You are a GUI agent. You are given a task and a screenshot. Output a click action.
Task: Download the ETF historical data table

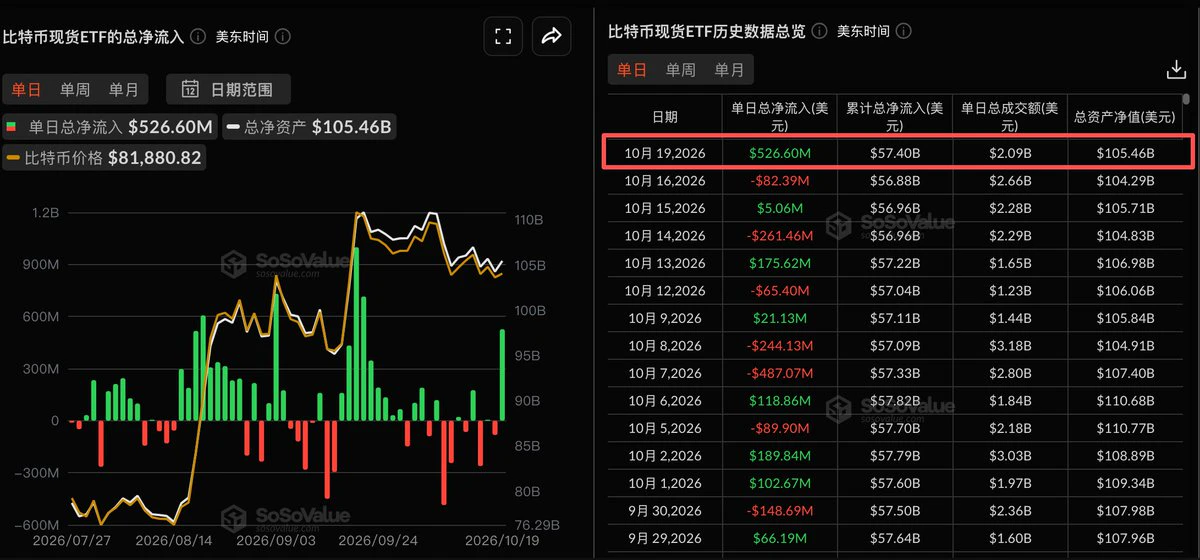[1176, 69]
